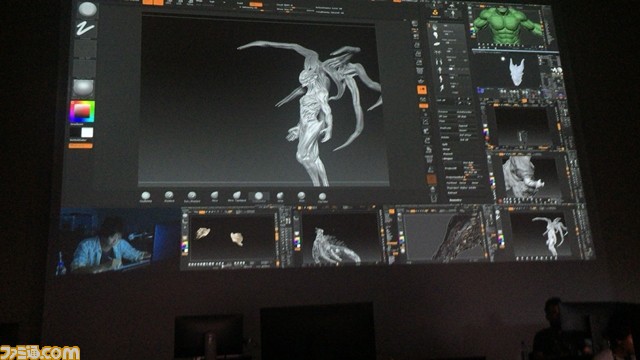
Task: Open the current brush sphere thumbnail in left shelf
Action: pyautogui.click(x=87, y=9)
